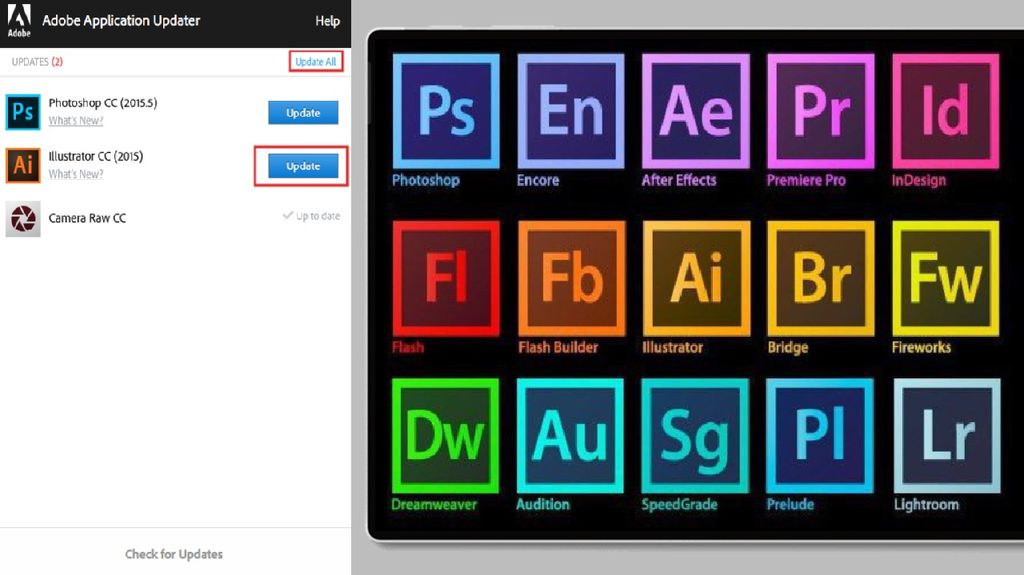Click the Prelude label text
1024x575 pixels.
pos(790,504)
